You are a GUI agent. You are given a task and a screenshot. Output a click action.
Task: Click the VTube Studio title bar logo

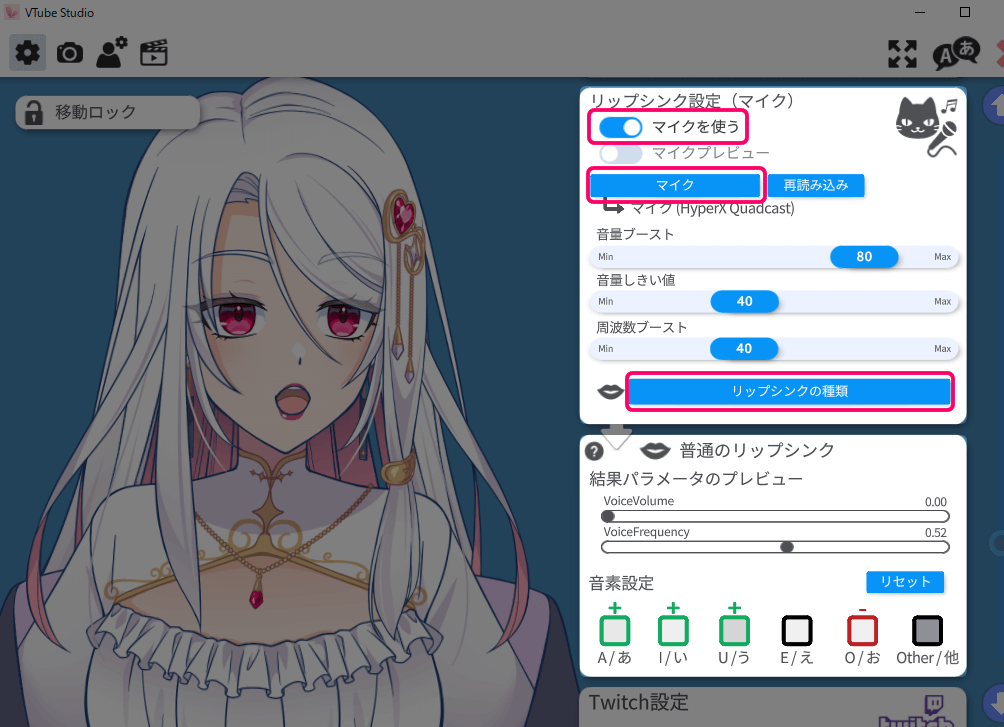(12, 12)
